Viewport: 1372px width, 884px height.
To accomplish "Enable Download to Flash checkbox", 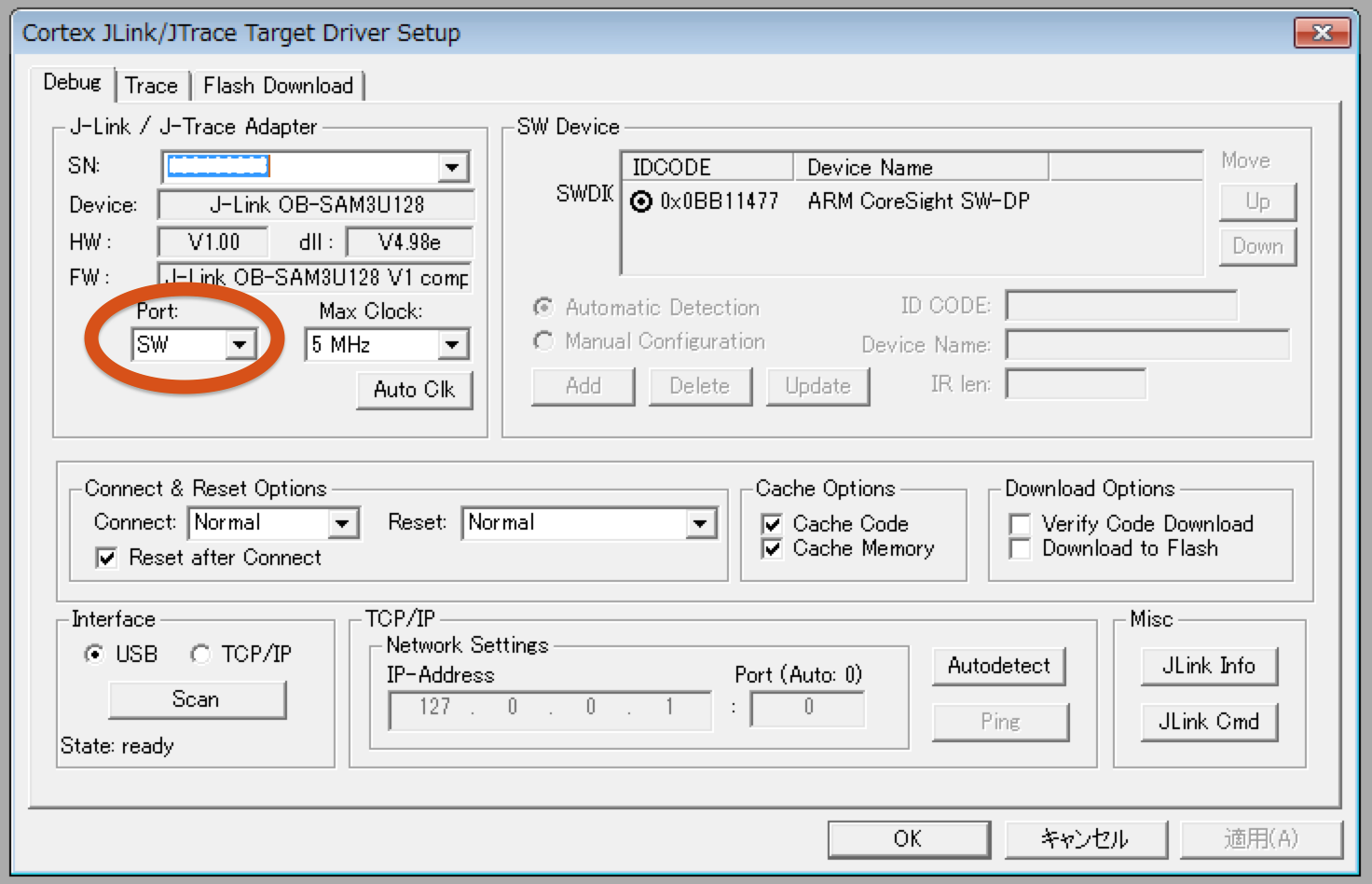I will pos(1021,548).
